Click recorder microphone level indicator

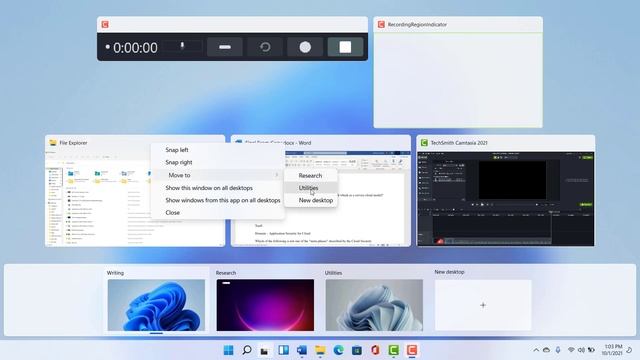[x=182, y=46]
